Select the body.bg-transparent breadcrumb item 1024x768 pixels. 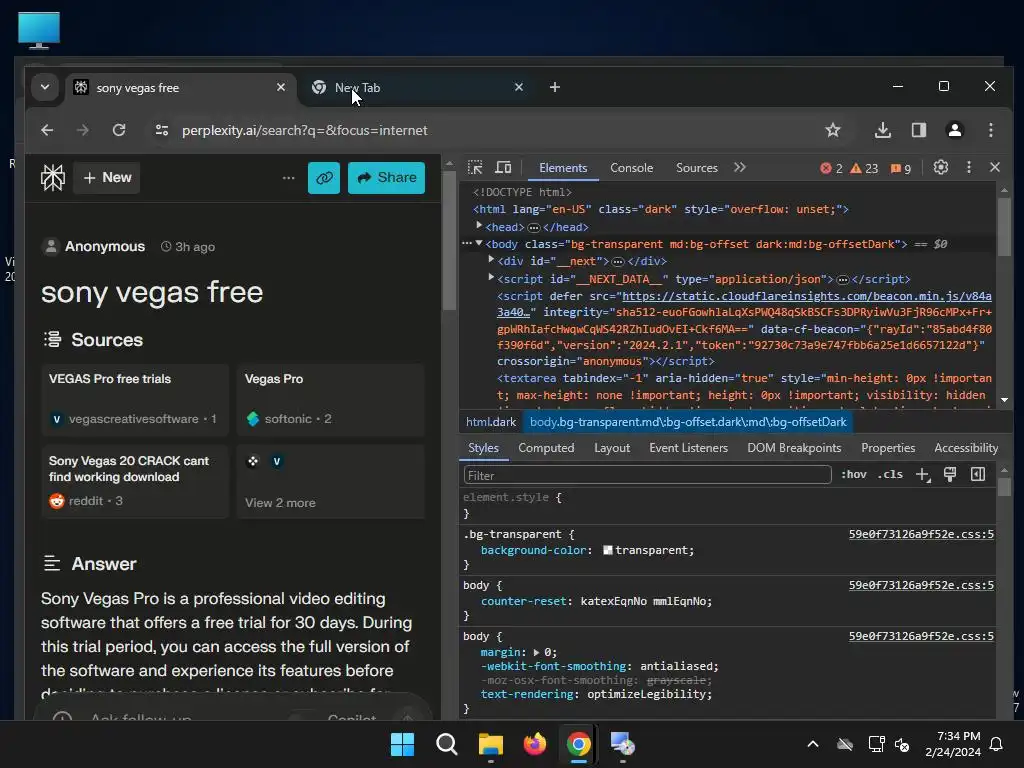[x=688, y=422]
